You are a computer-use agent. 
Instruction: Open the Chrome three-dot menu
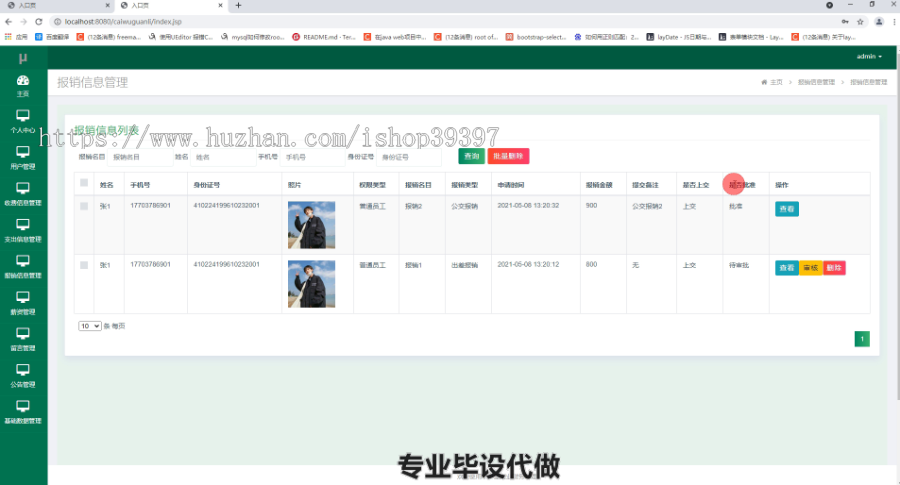click(894, 22)
